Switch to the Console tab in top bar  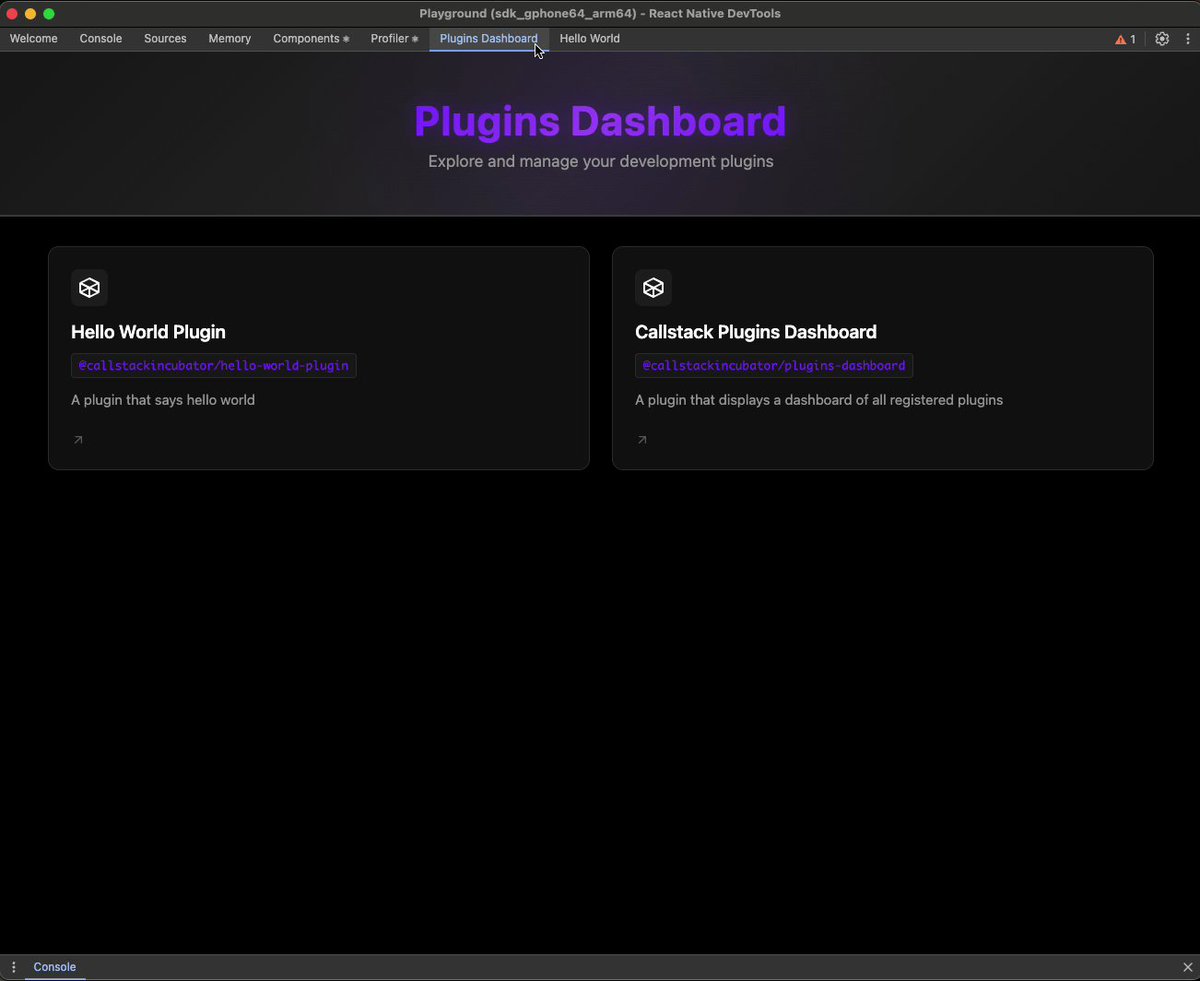tap(101, 39)
